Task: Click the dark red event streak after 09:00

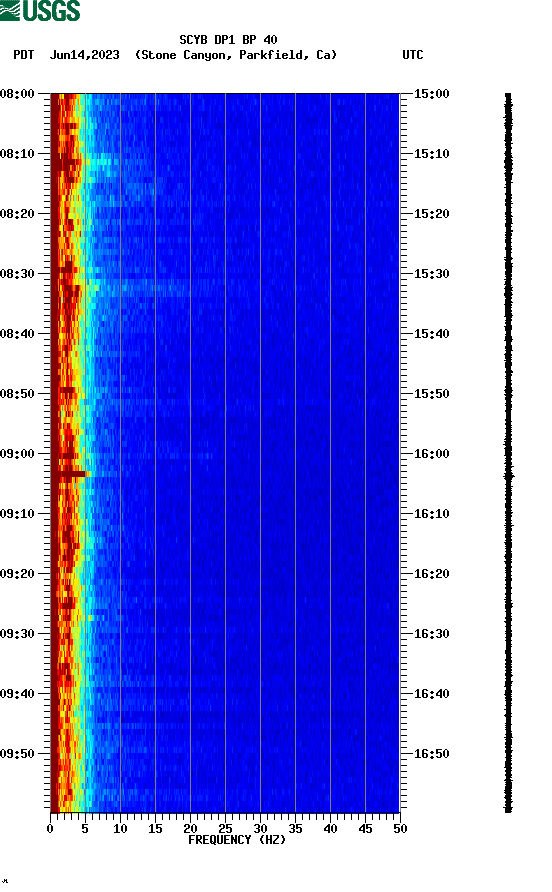Action: point(69,473)
